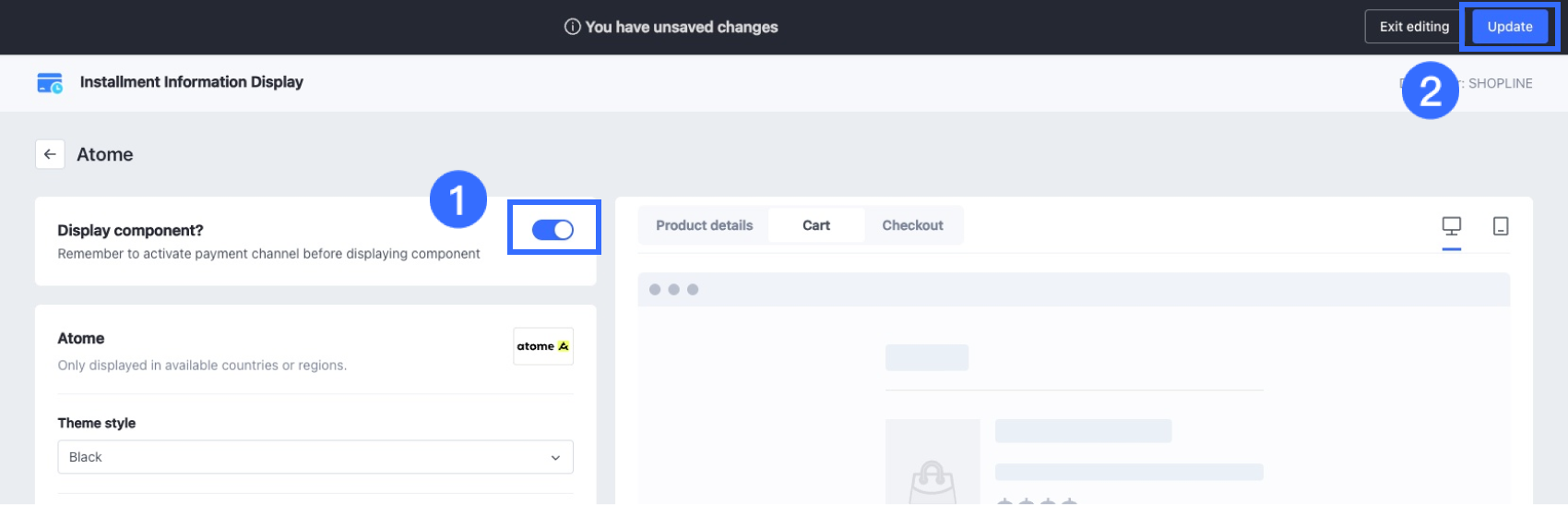Click the Atome page heading

pos(105,154)
